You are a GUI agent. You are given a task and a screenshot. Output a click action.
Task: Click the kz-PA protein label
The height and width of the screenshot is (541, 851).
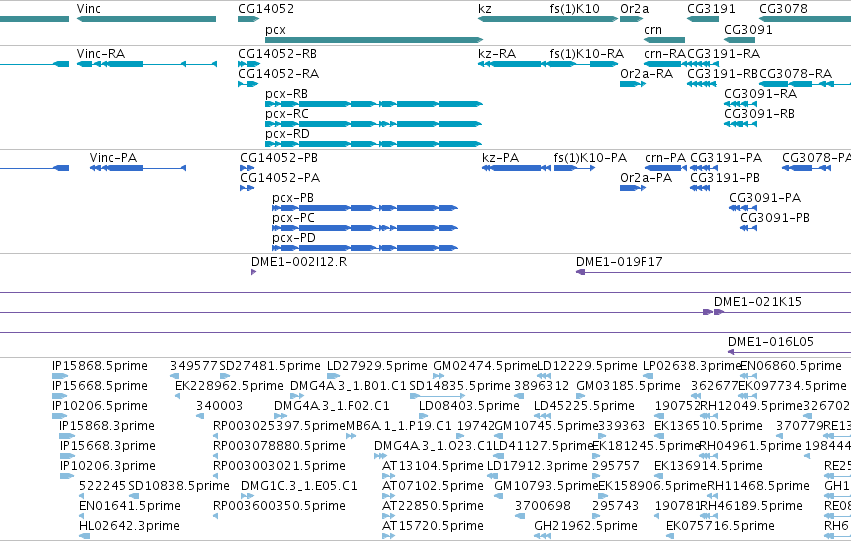pyautogui.click(x=500, y=158)
